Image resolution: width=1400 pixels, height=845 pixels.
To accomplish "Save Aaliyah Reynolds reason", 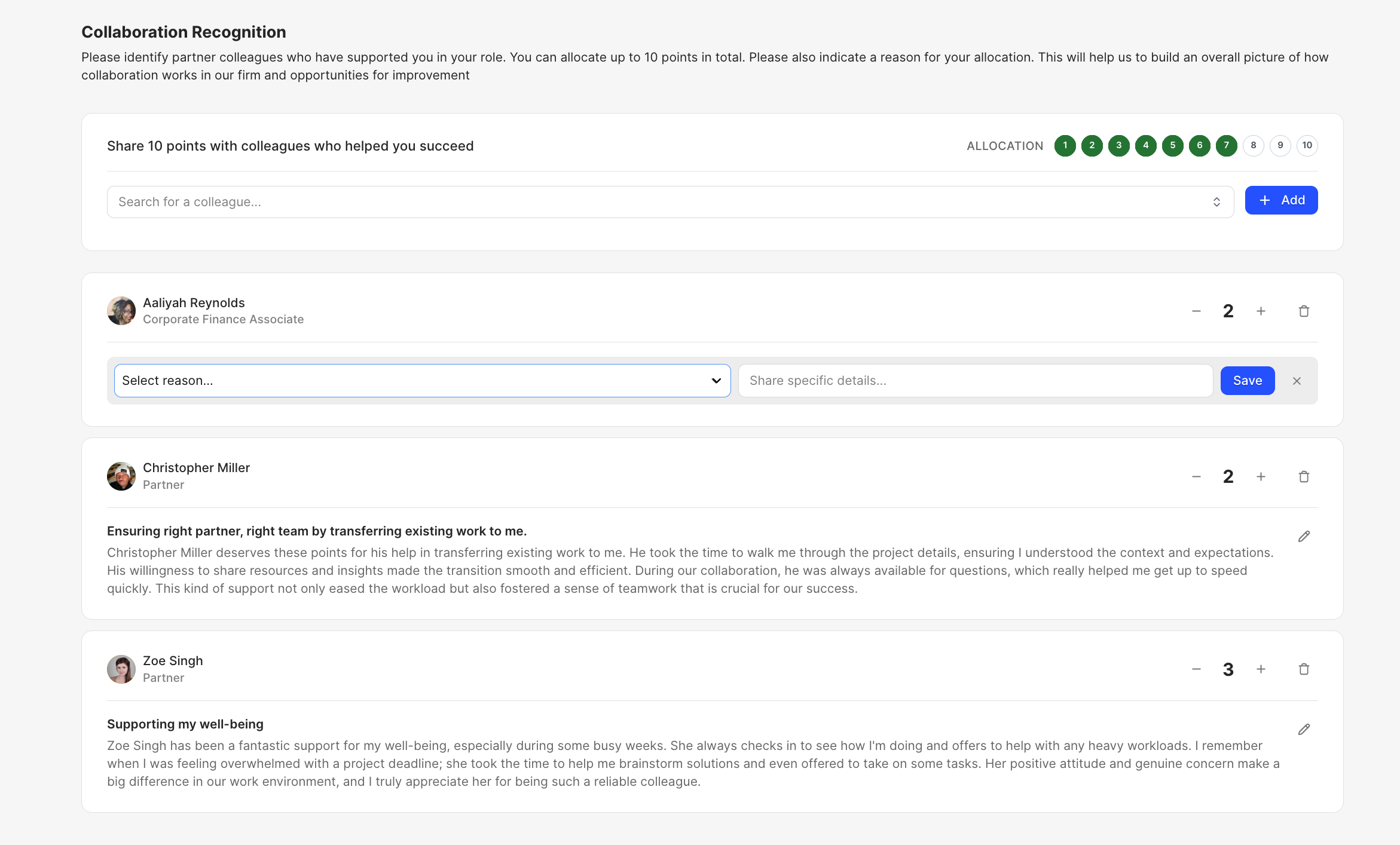I will click(x=1247, y=381).
